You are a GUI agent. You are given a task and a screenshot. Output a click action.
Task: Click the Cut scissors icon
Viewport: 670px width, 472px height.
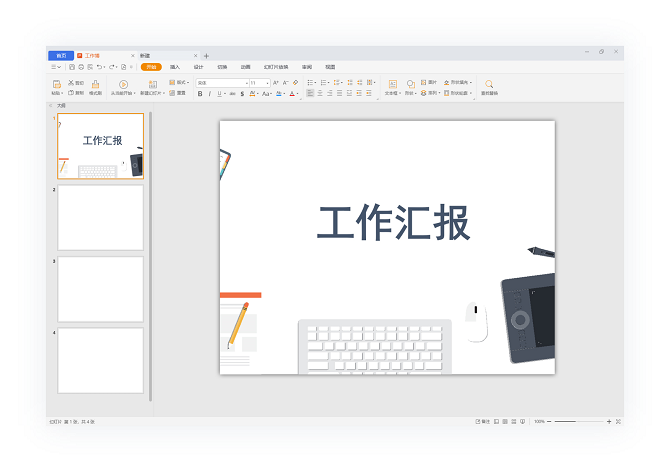tap(71, 82)
